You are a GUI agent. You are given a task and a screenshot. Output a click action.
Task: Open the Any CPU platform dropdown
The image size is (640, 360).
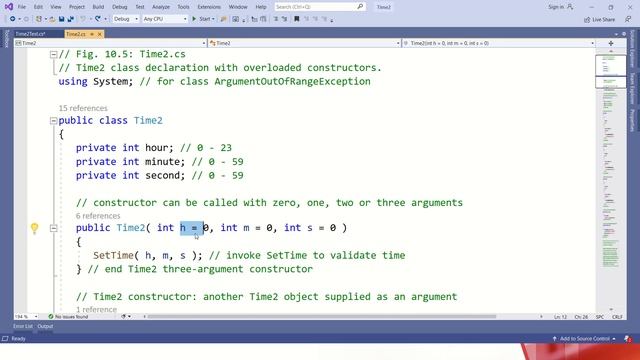coord(165,19)
